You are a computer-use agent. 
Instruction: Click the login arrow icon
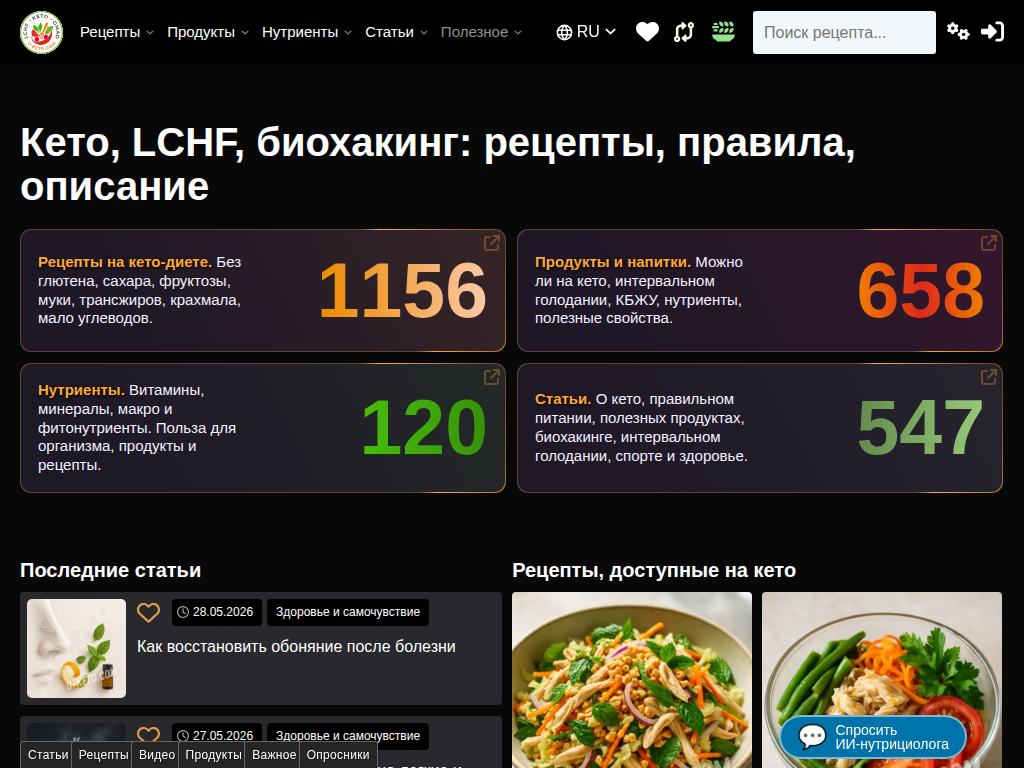[x=992, y=31]
